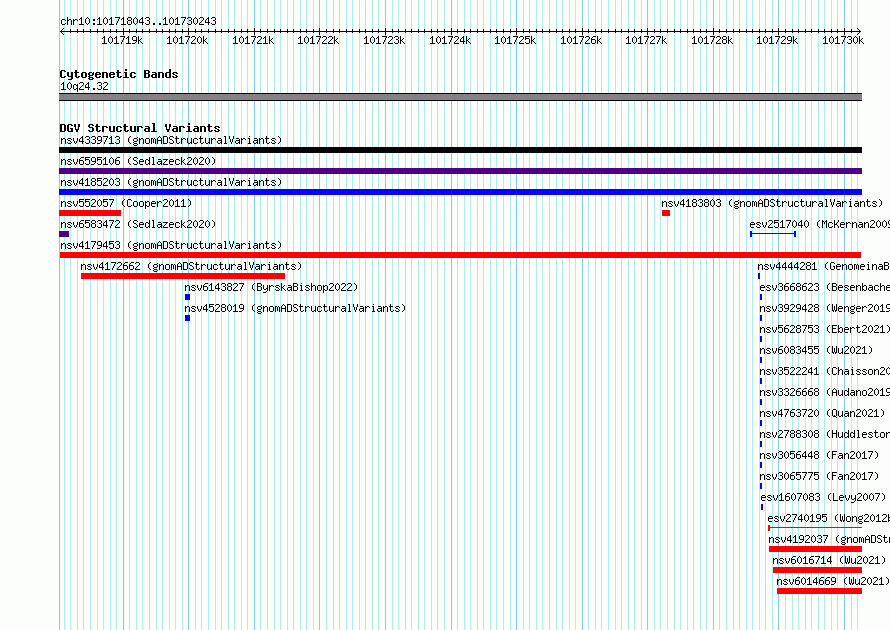The image size is (890, 630).
Task: Click the 101725k ruler tick
Action: [515, 40]
